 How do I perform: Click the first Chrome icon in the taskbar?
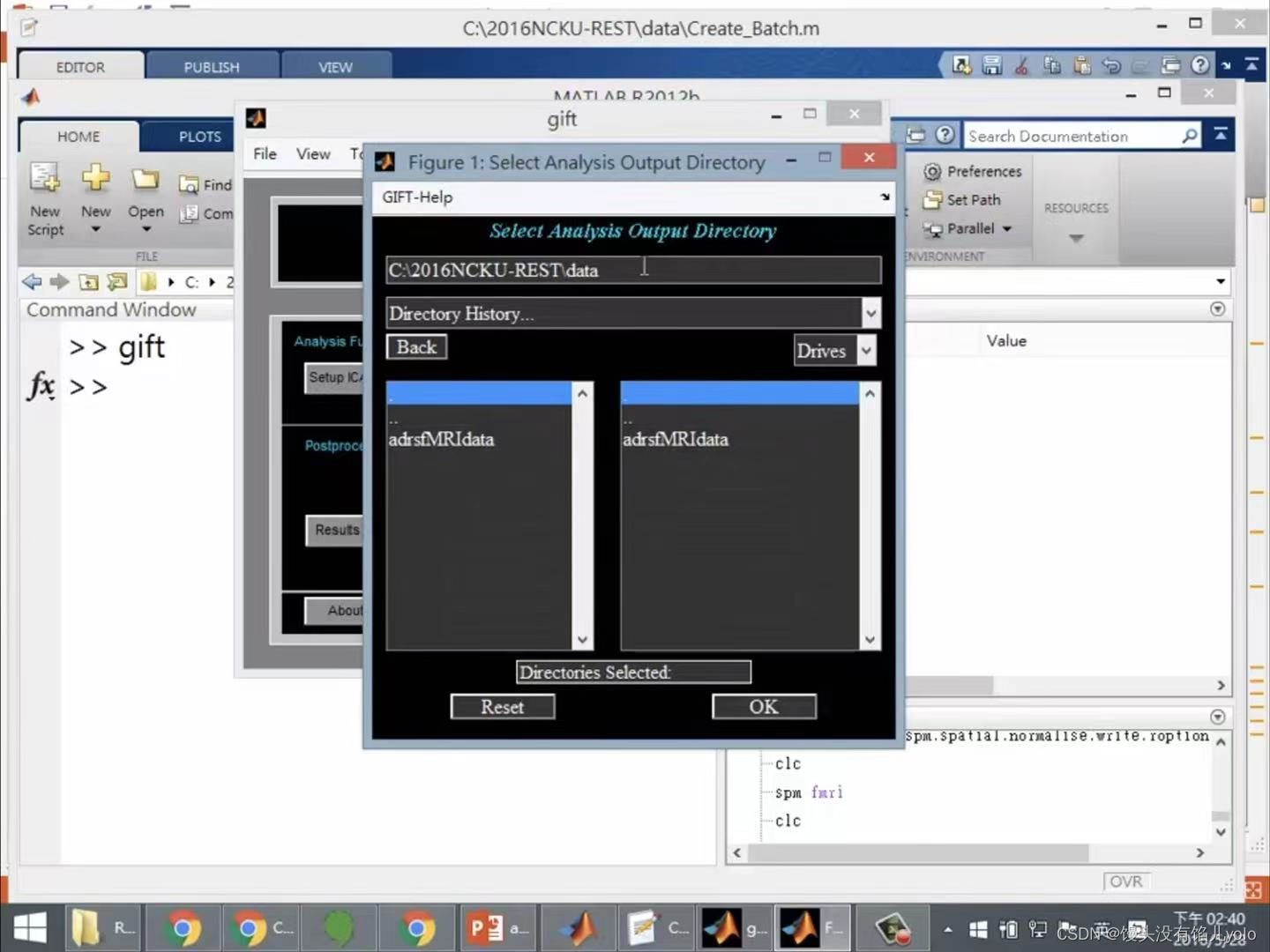pos(183,928)
